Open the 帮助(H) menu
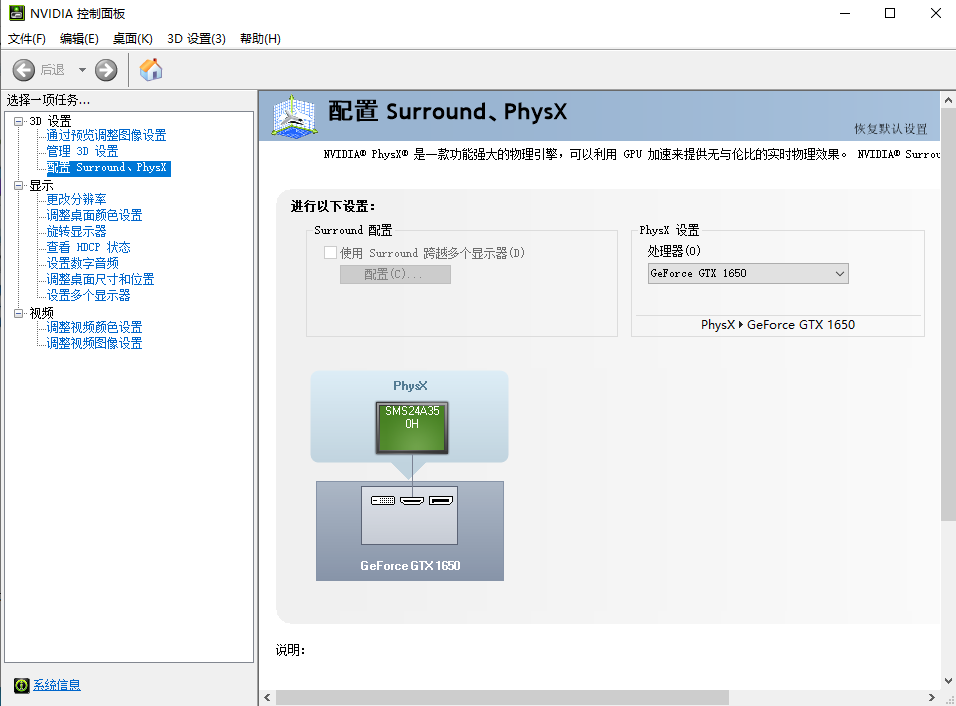Viewport: 956px width, 706px height. tap(260, 39)
